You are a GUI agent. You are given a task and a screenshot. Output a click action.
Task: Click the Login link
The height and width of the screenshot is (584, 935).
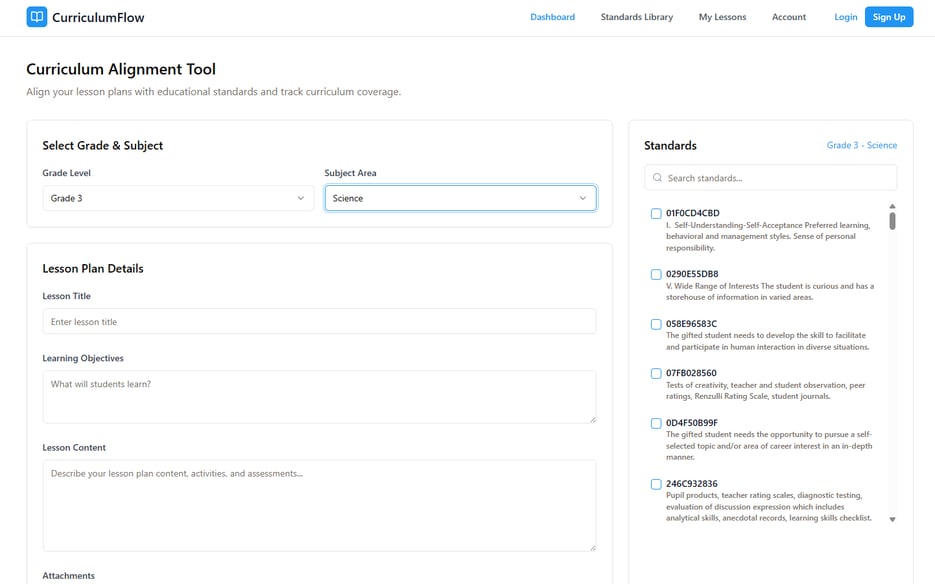[x=845, y=17]
